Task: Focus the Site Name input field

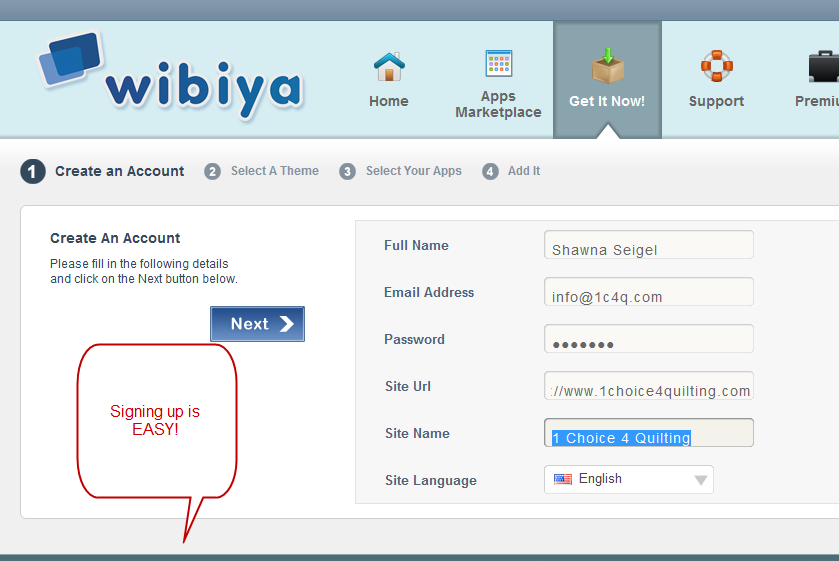Action: coord(649,433)
